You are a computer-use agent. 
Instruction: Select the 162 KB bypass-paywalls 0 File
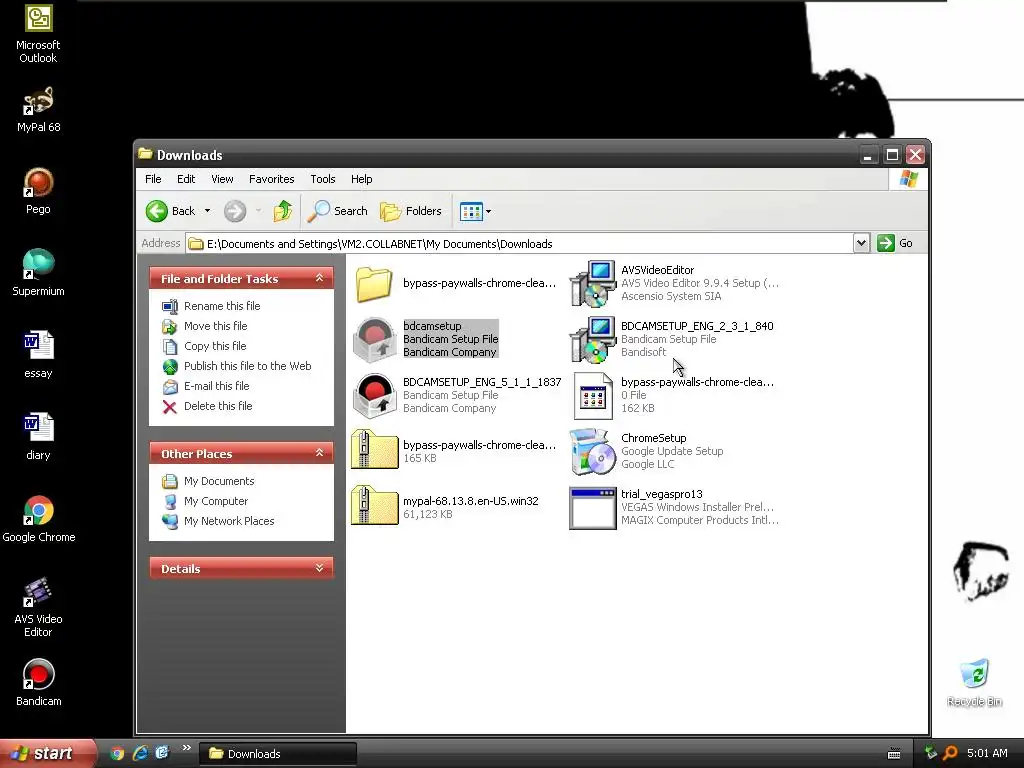click(592, 395)
